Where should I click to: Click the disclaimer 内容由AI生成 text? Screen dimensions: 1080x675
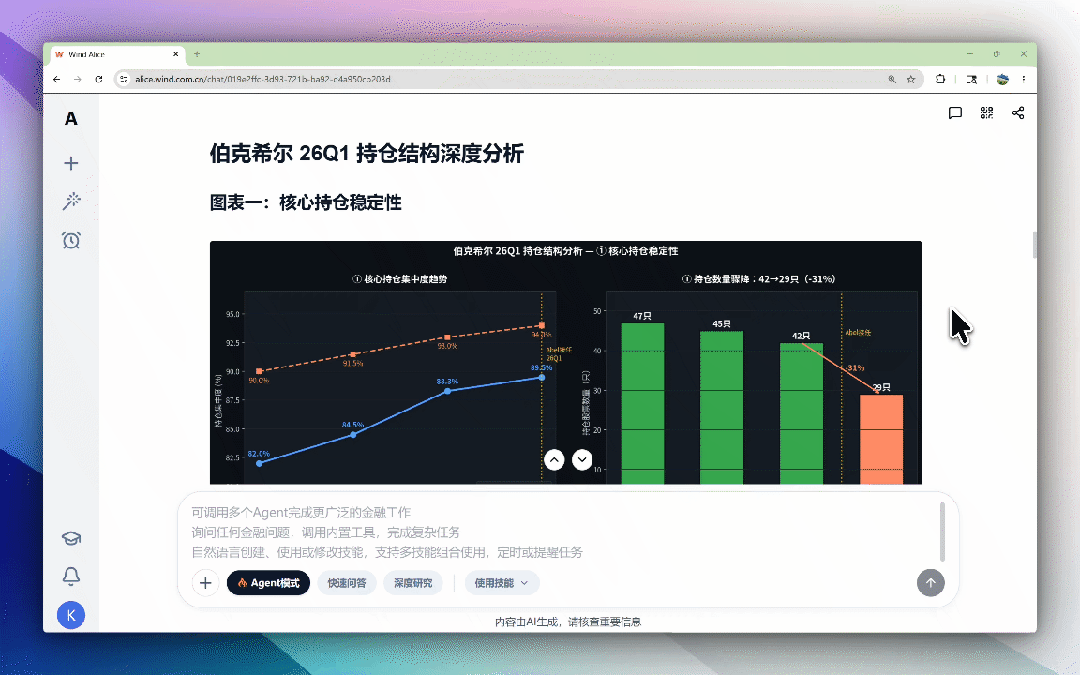[568, 621]
